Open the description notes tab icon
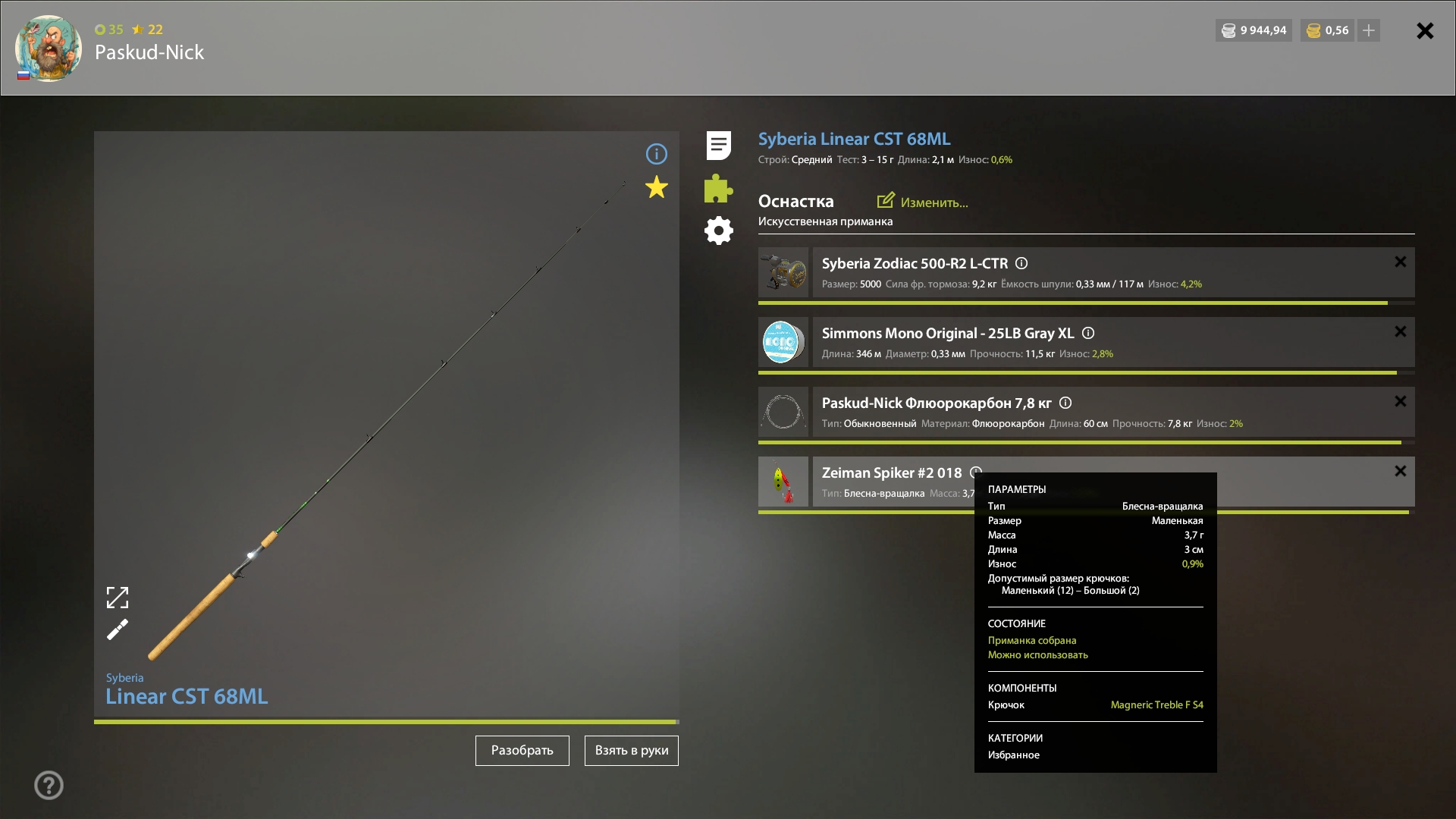 point(718,146)
